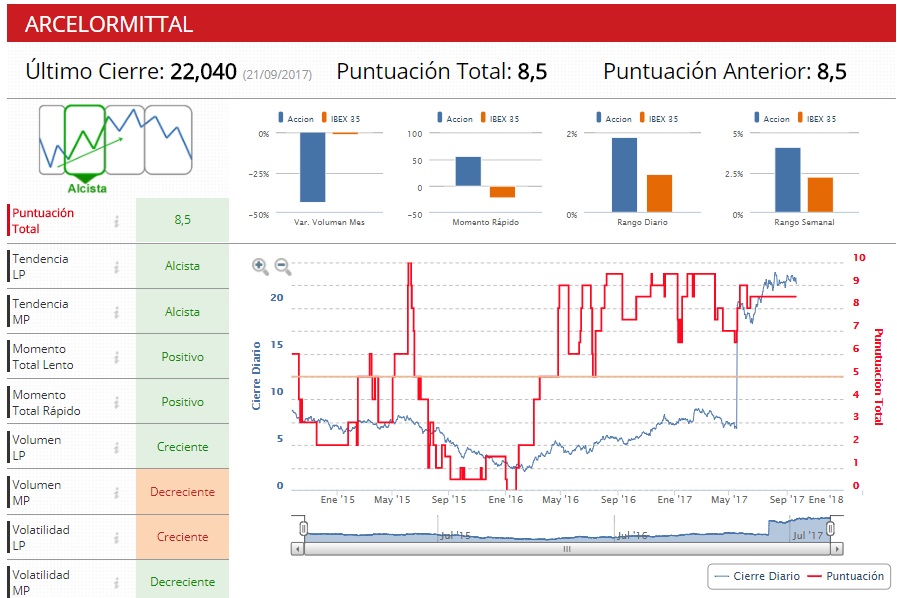Click the Alcista trend phase diagram
Screen dimensions: 897x598
115,148
